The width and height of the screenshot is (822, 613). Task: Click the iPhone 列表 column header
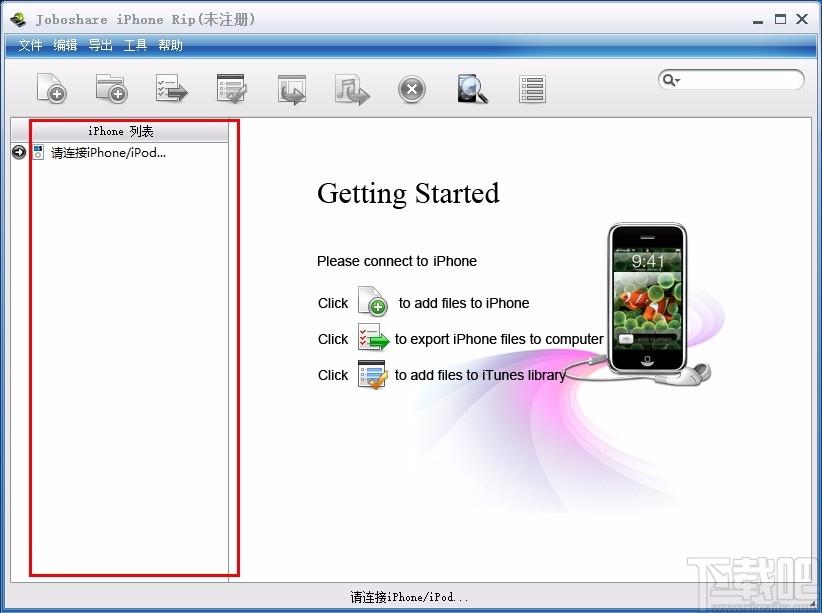121,131
